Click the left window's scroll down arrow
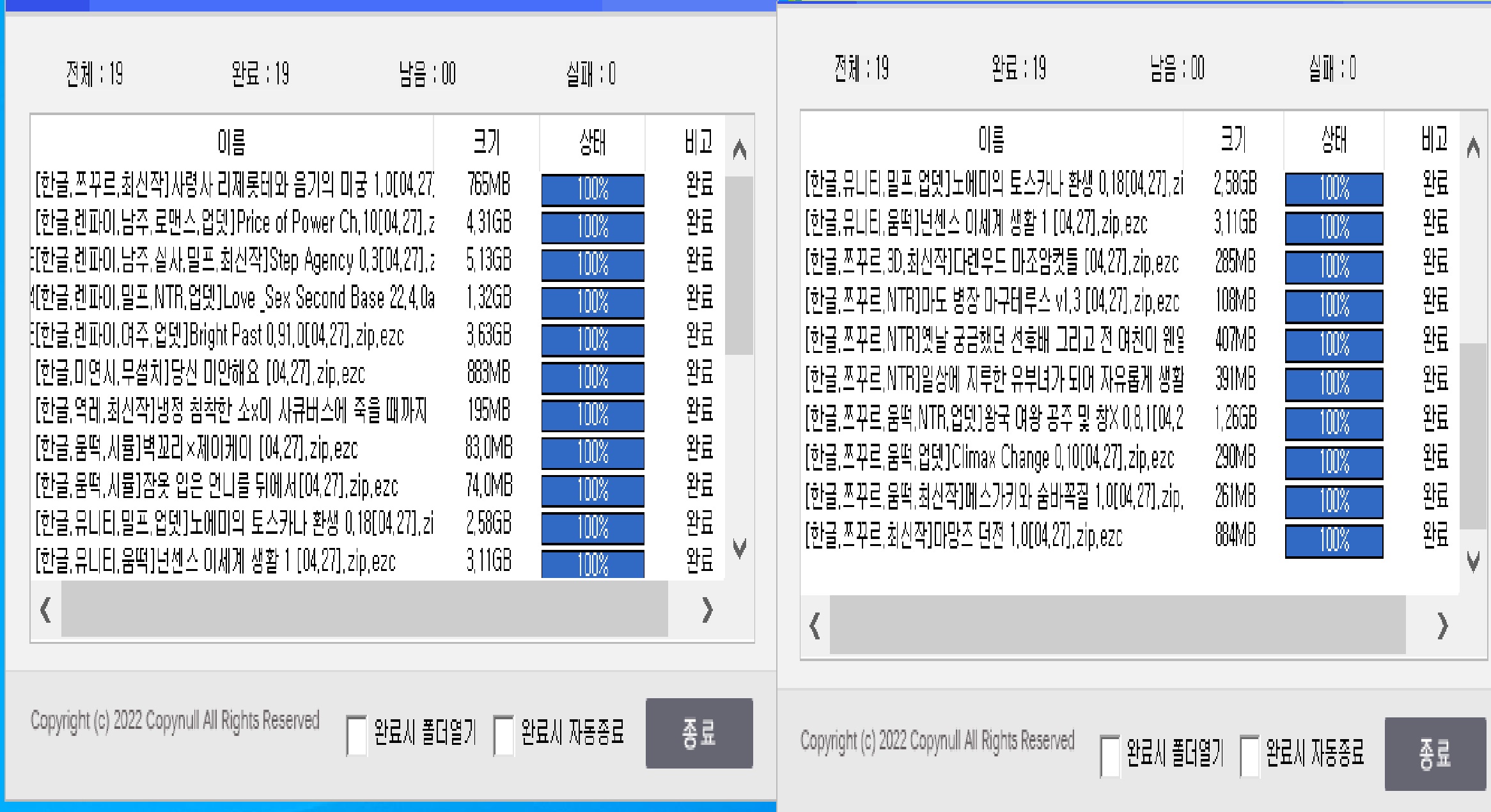 [x=740, y=549]
